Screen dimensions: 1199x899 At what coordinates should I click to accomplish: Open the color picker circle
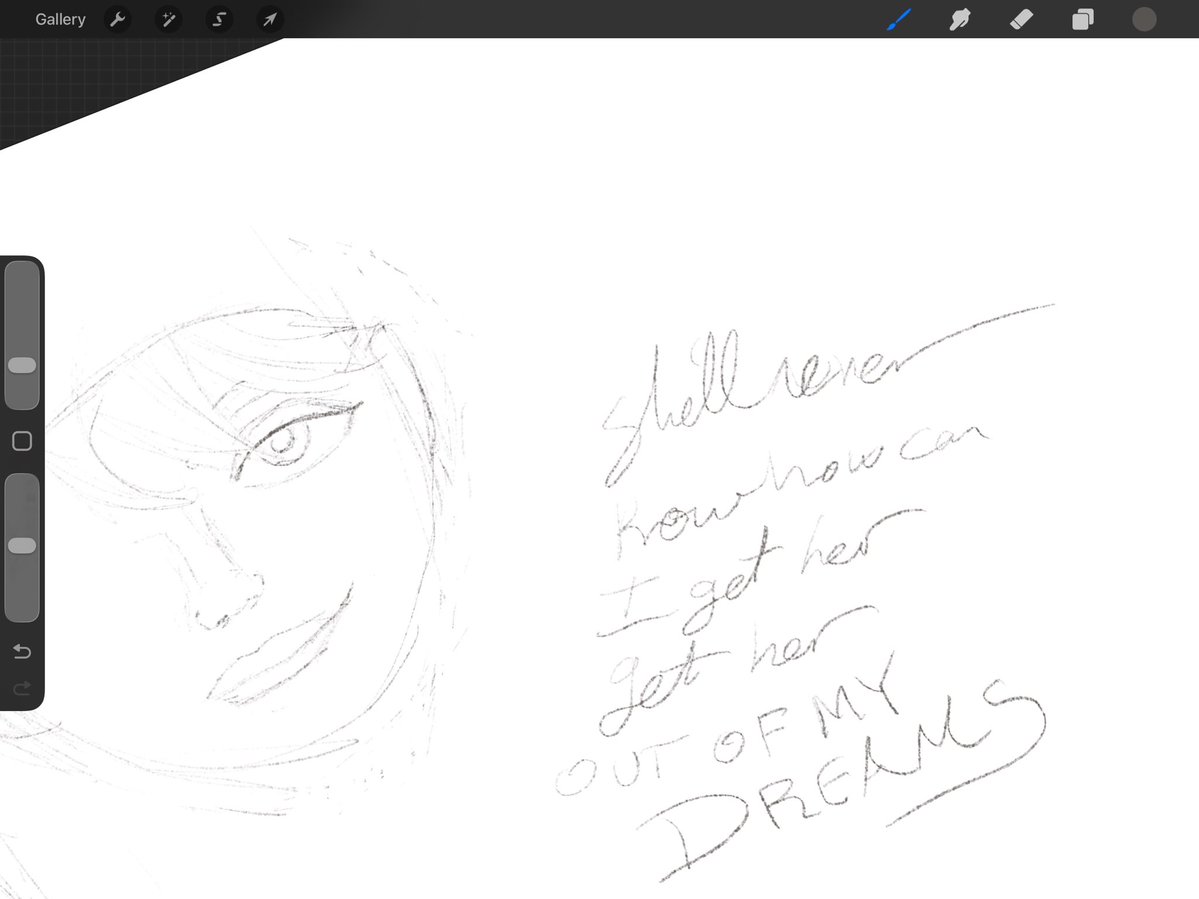click(x=1144, y=19)
